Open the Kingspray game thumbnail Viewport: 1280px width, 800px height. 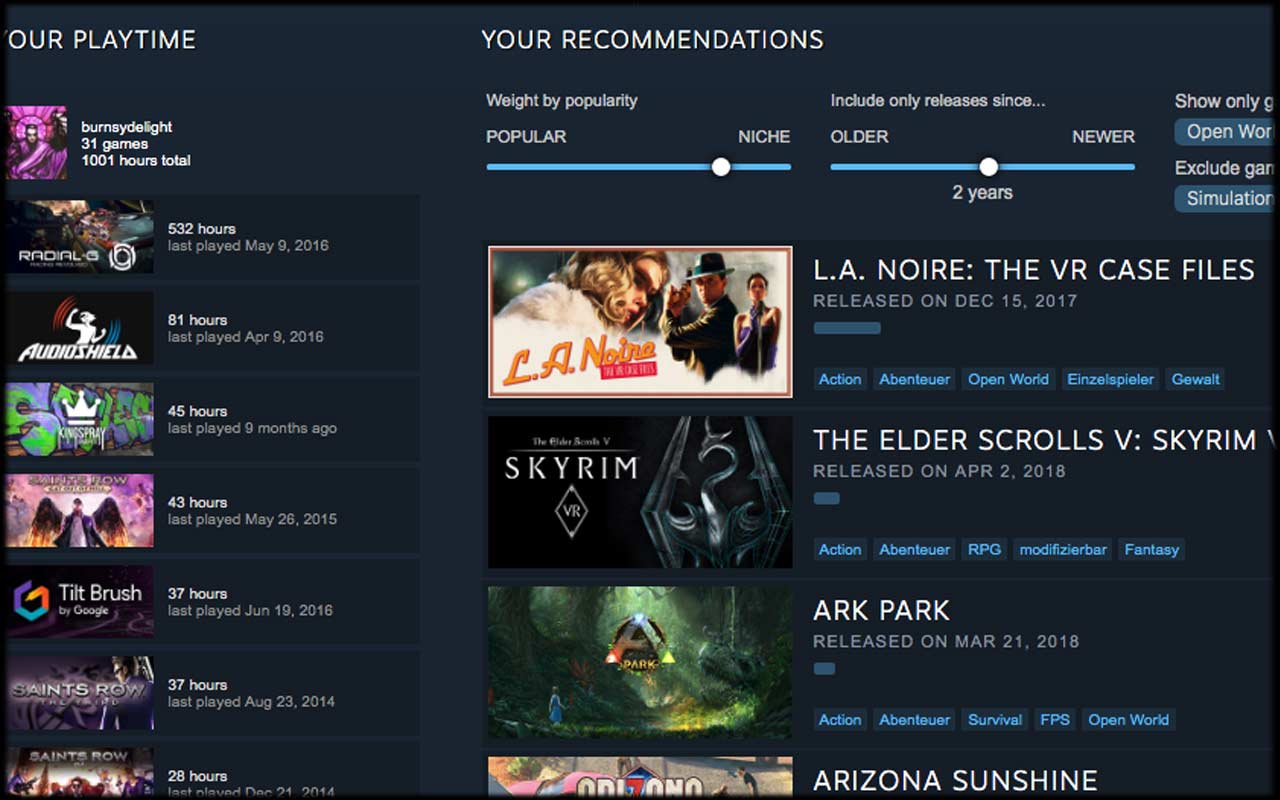pos(79,419)
